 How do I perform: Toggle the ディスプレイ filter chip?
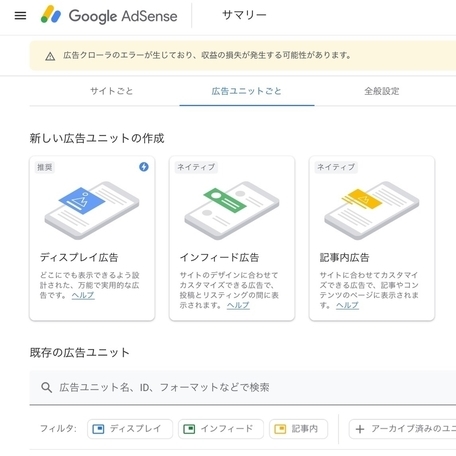pos(130,429)
